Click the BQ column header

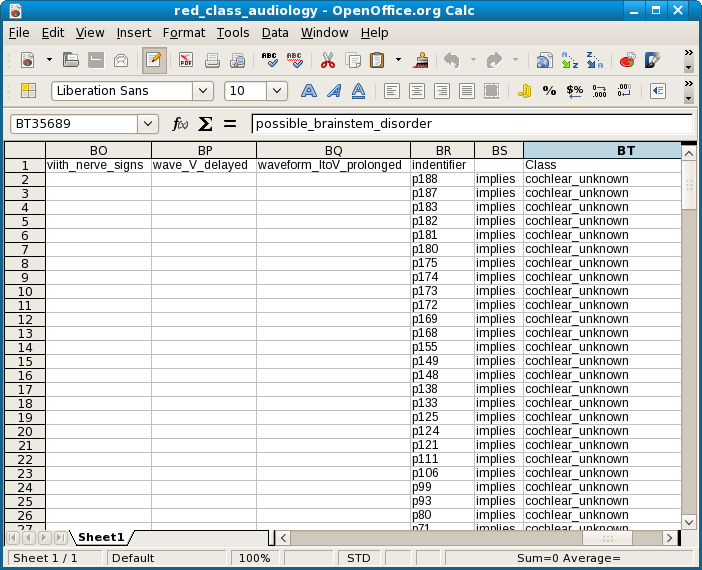pyautogui.click(x=333, y=150)
